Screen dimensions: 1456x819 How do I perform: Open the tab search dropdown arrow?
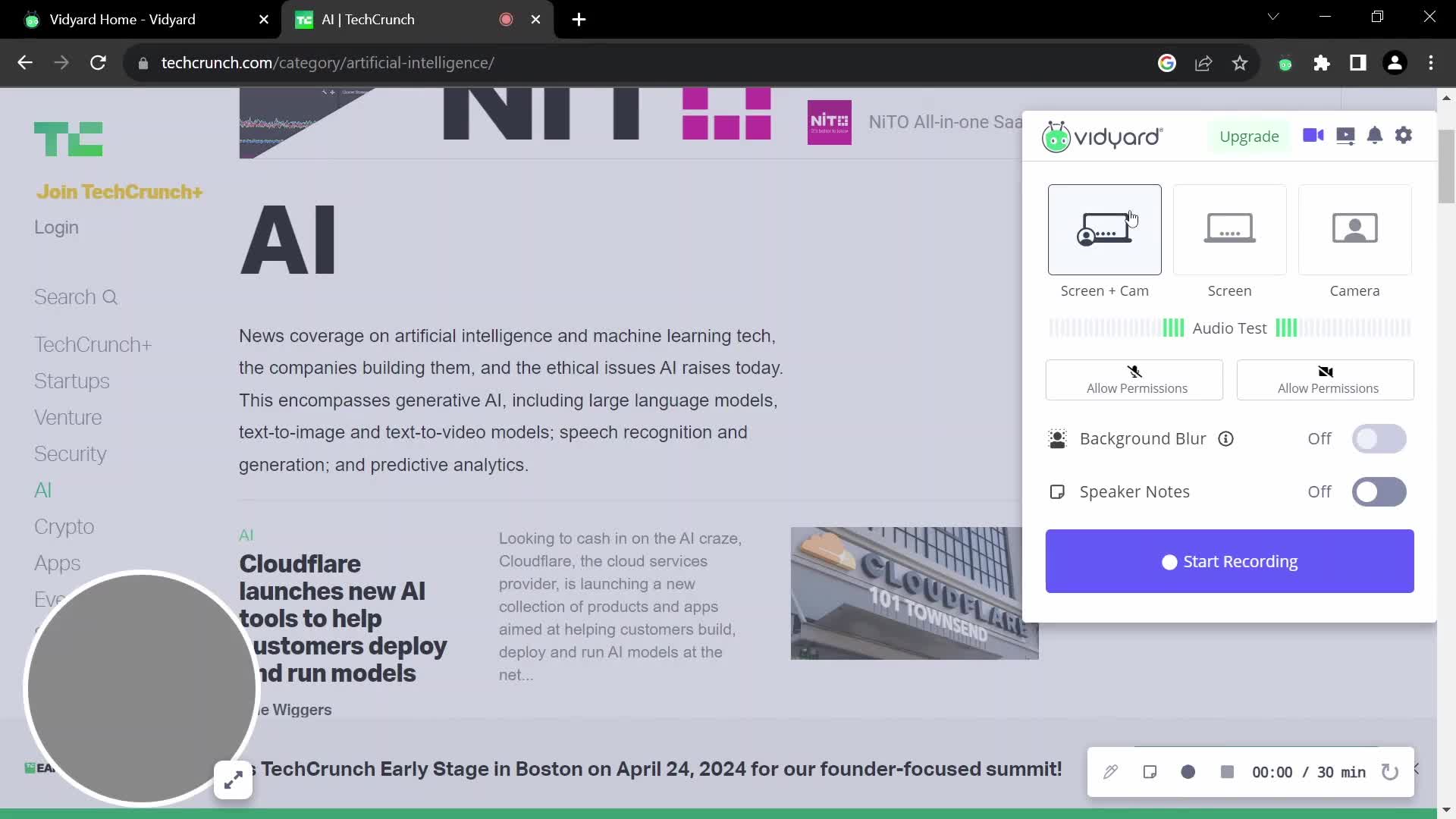[1273, 17]
